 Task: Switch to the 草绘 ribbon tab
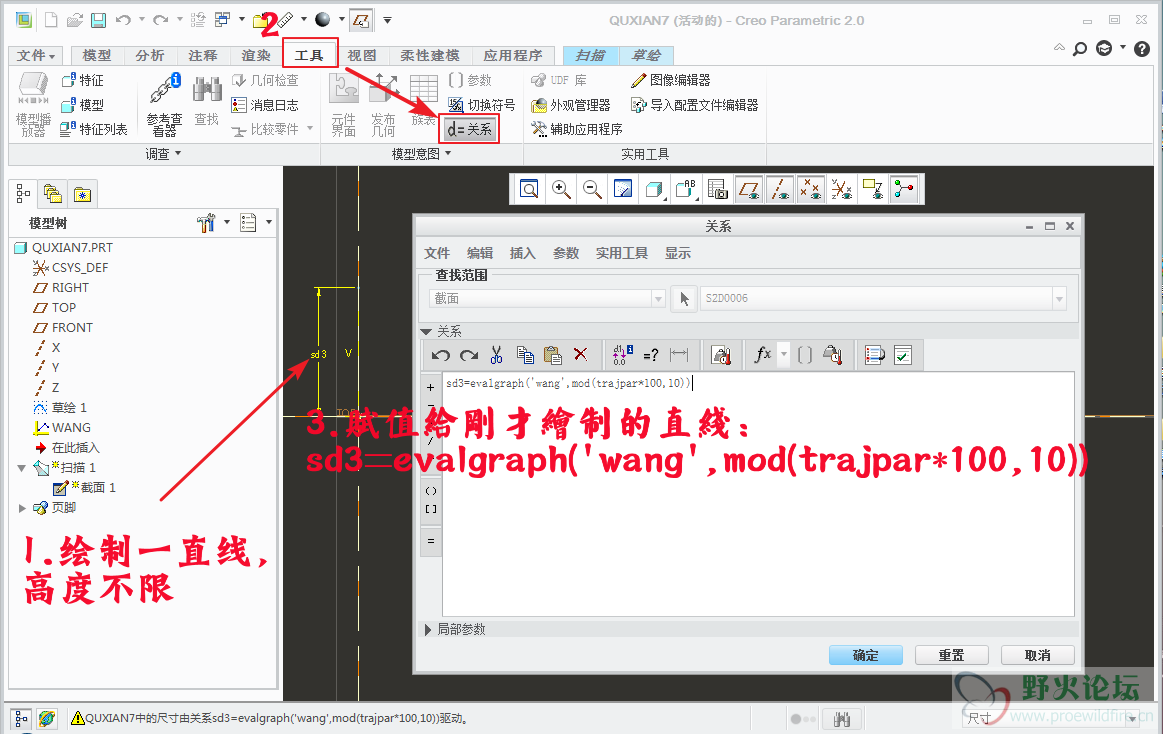tap(646, 56)
